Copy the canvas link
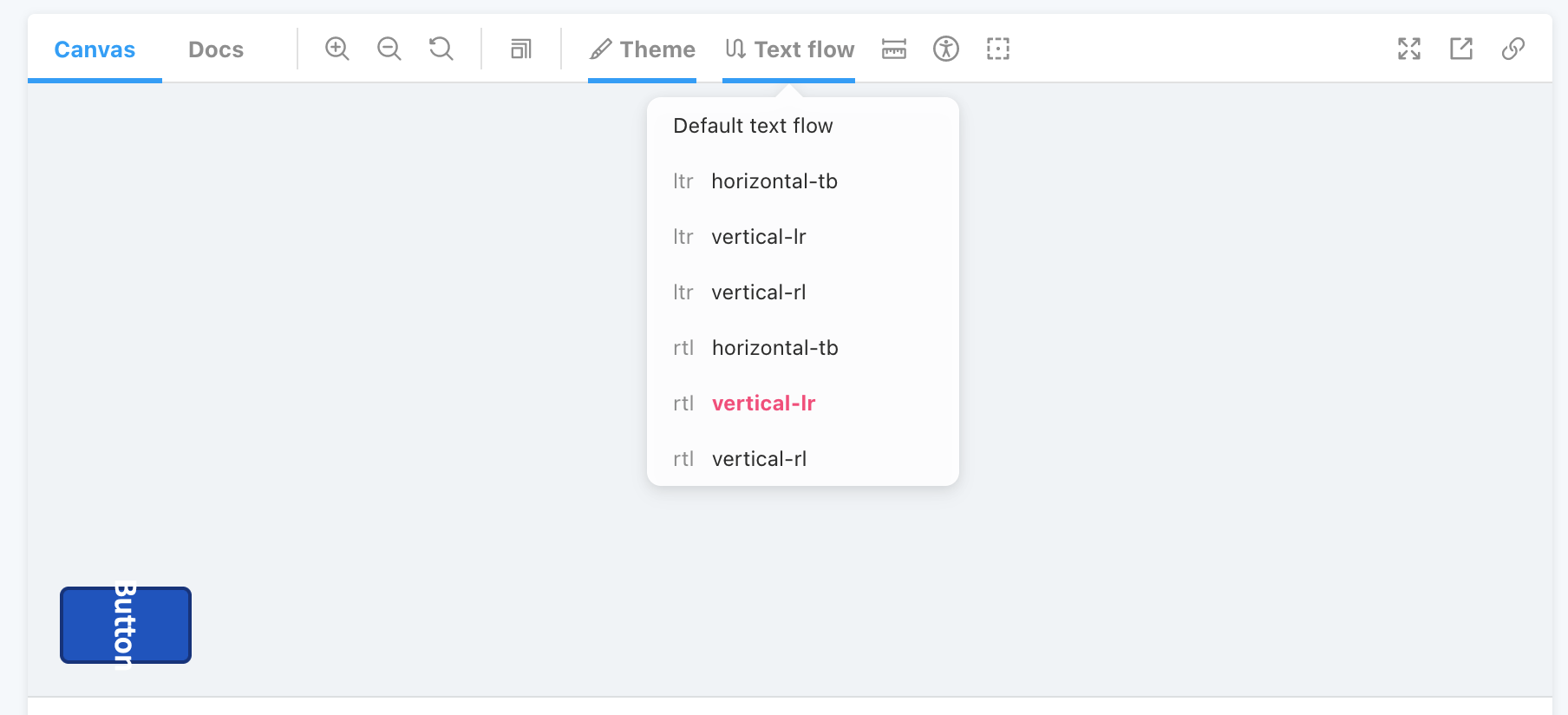1568x715 pixels. pyautogui.click(x=1513, y=49)
